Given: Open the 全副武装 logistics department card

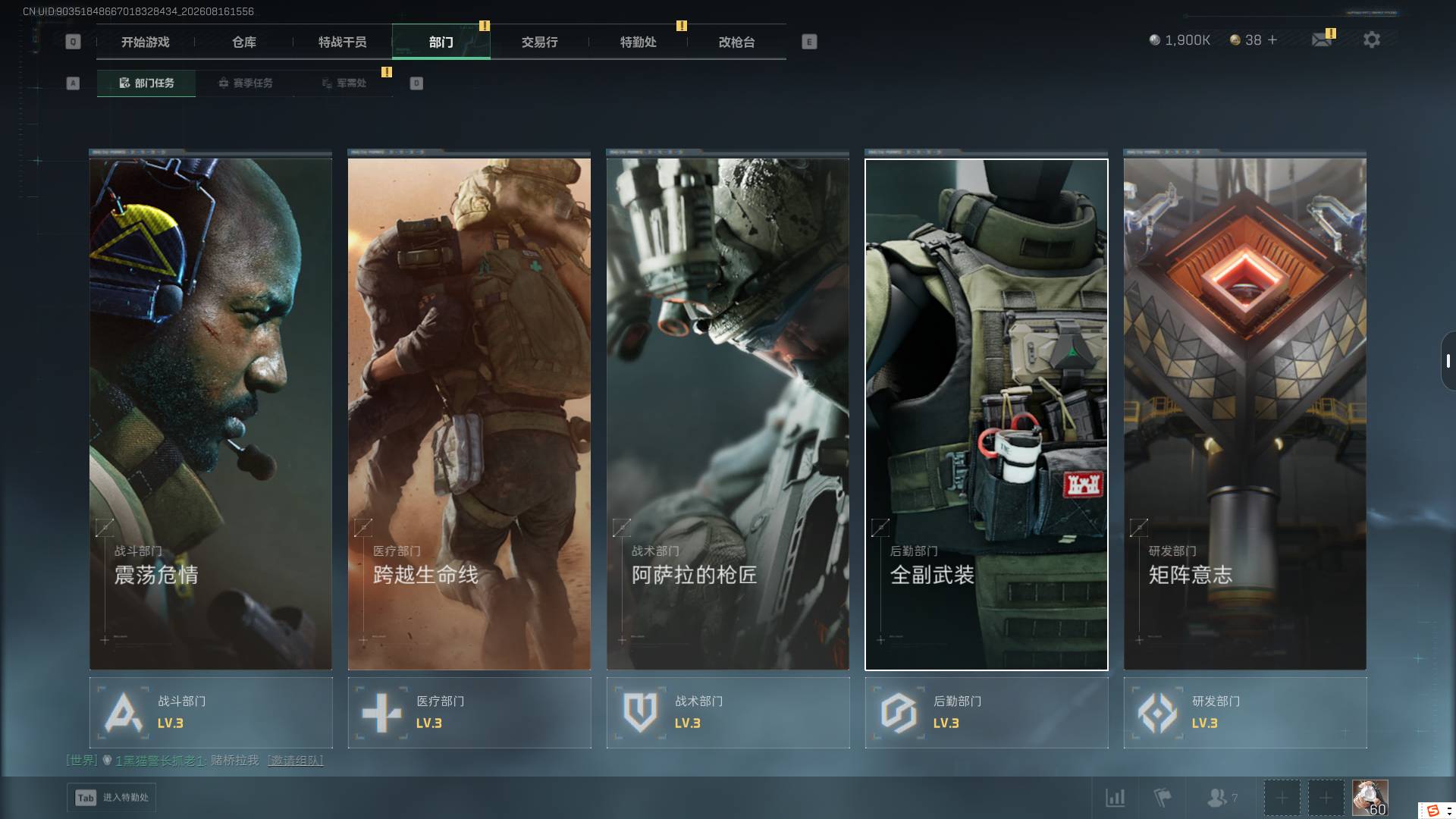Looking at the screenshot, I should [987, 414].
